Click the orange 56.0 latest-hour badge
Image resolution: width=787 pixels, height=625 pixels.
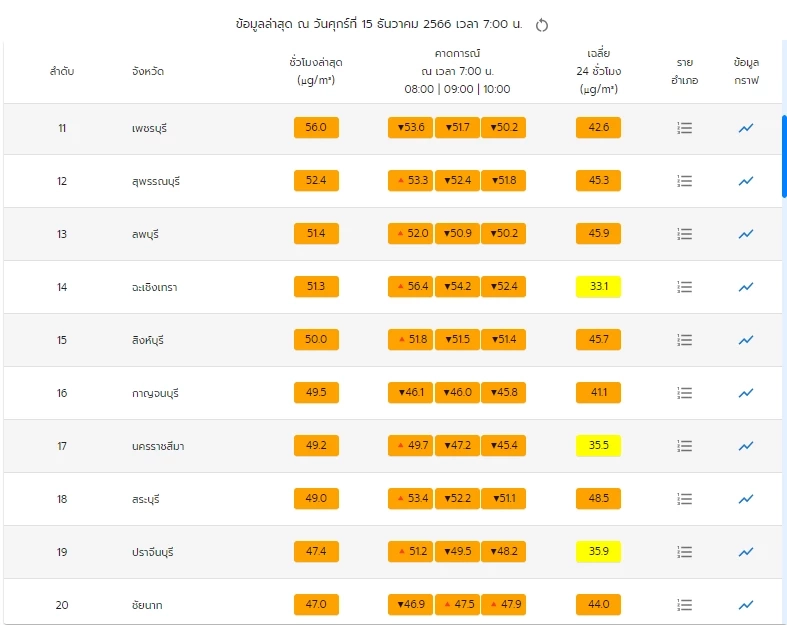(x=316, y=128)
